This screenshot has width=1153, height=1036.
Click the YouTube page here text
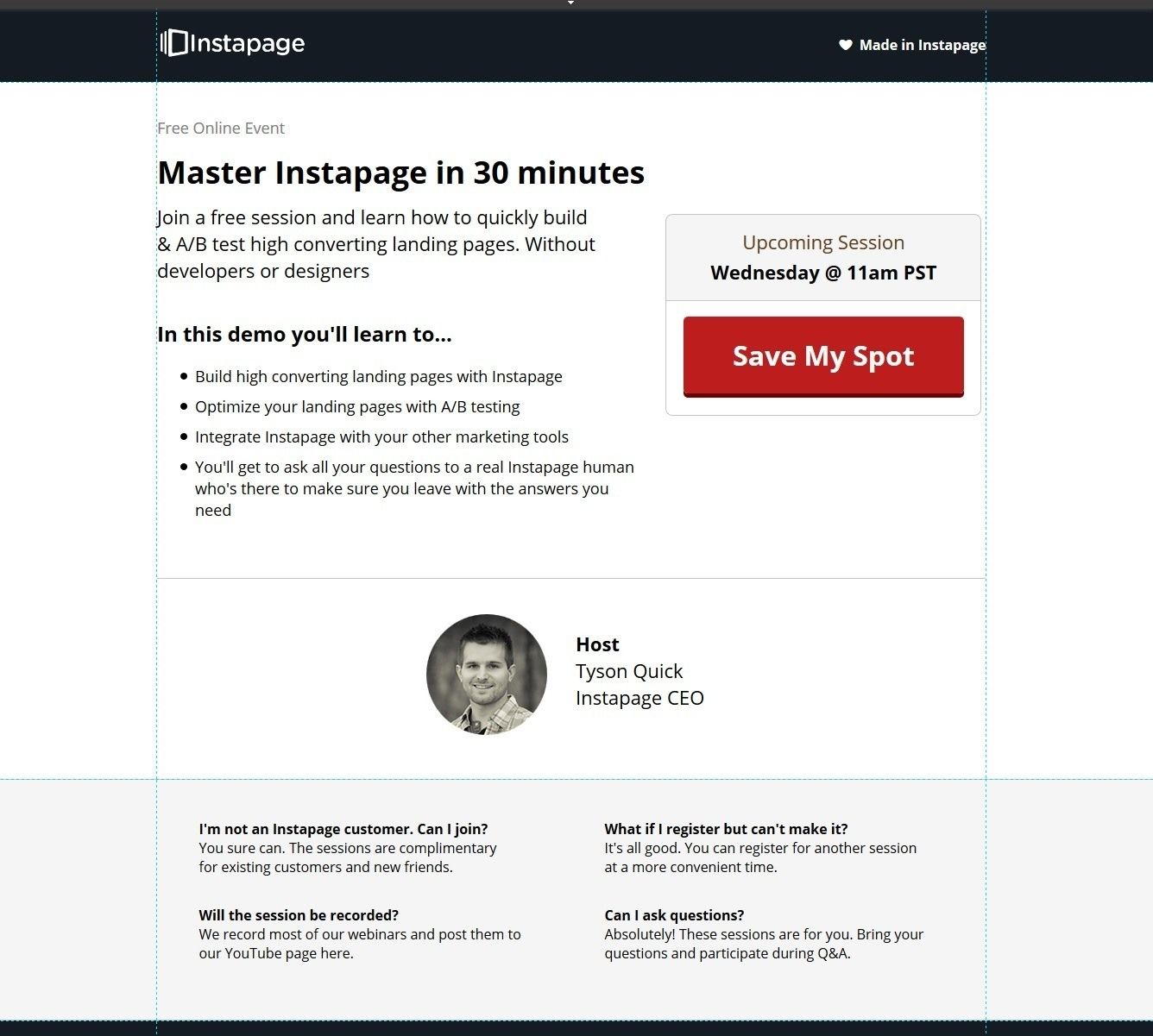pyautogui.click(x=288, y=954)
